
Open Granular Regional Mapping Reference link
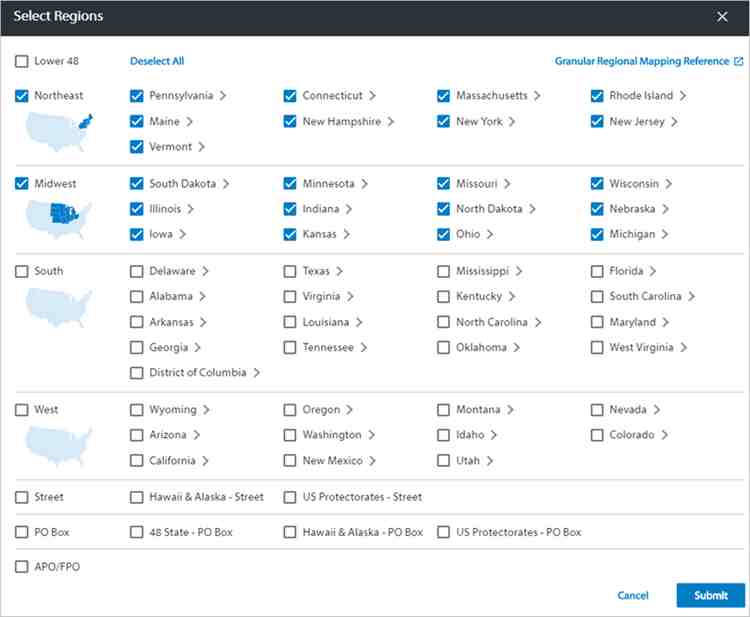click(642, 61)
